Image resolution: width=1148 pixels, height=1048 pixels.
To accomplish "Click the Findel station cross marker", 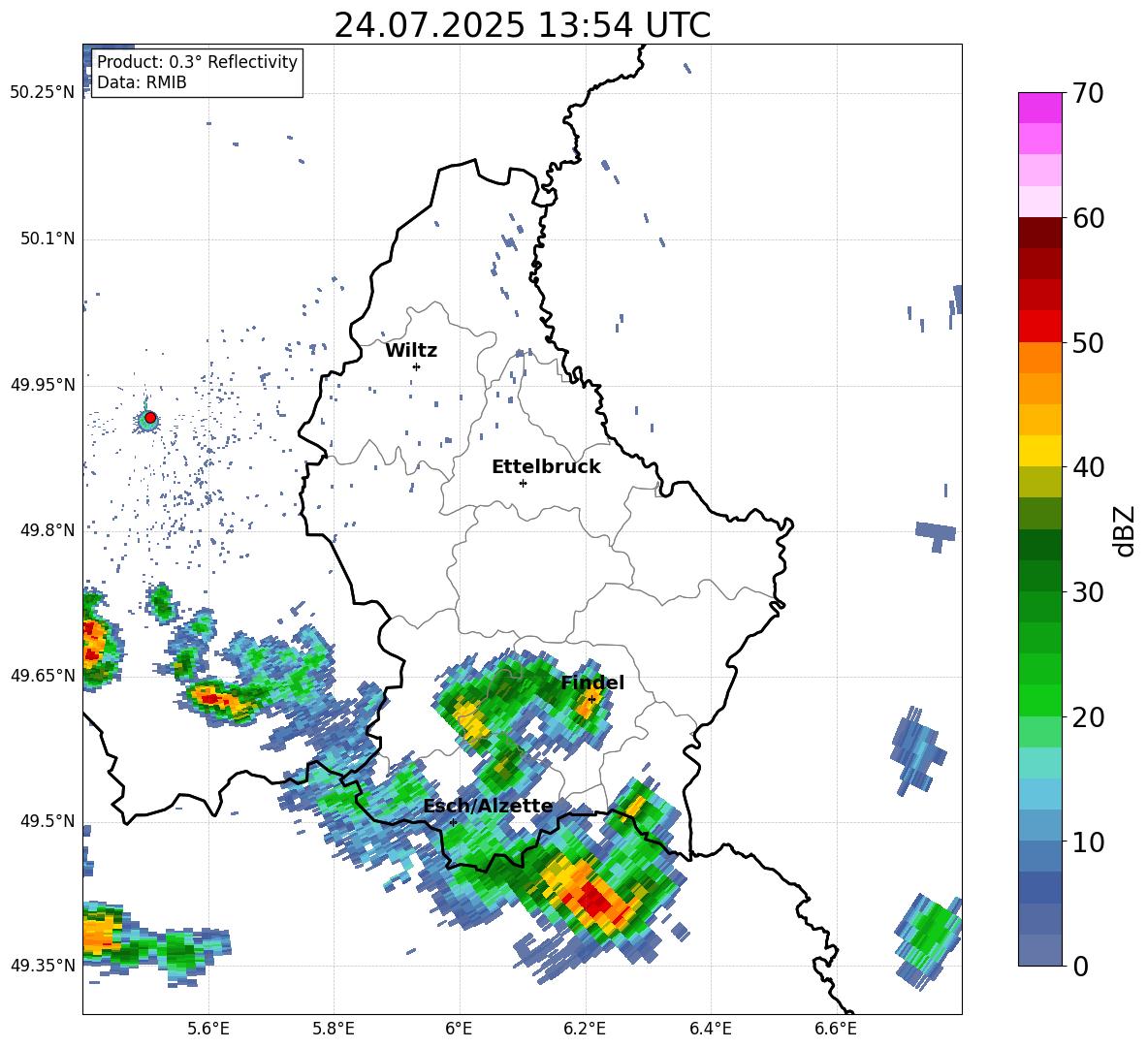I will [x=591, y=700].
